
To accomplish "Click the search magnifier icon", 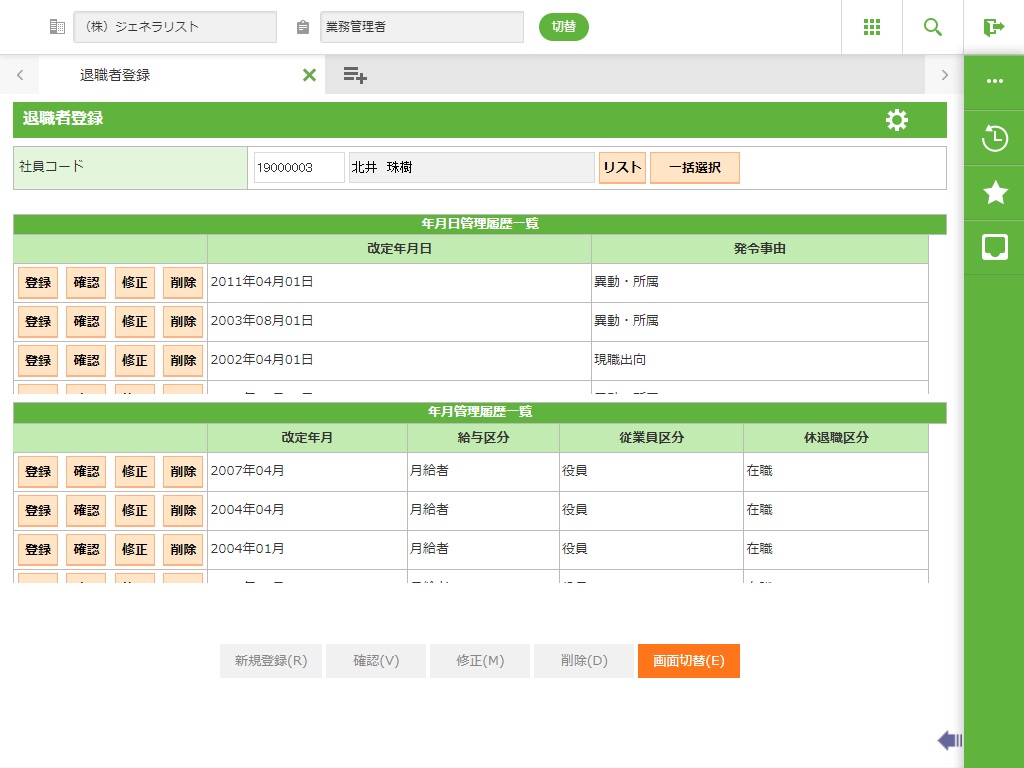I will tap(933, 27).
